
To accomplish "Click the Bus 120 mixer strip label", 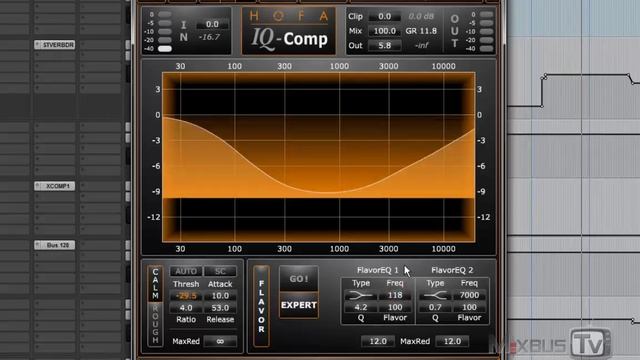I will (x=55, y=245).
